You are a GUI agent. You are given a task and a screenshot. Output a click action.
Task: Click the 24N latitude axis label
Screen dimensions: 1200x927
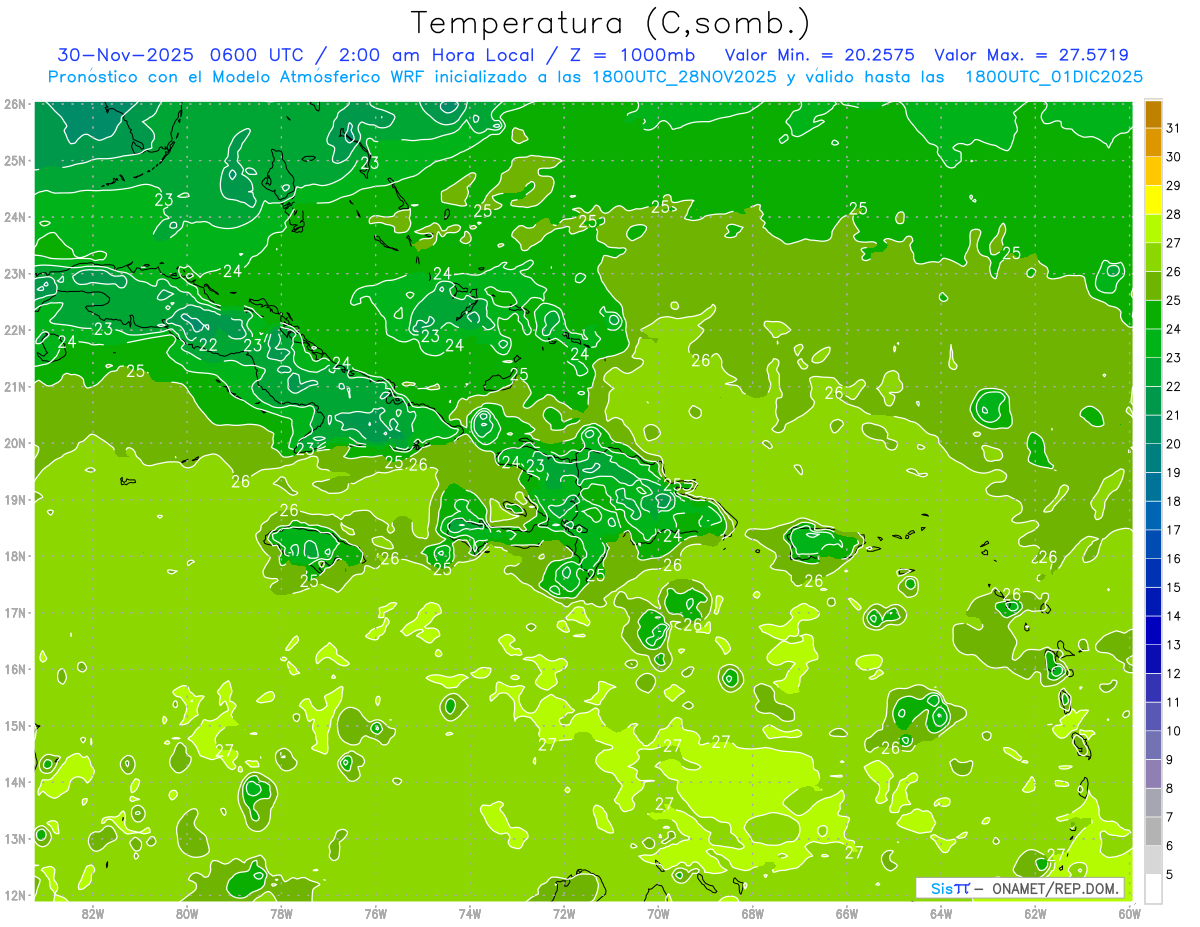click(14, 217)
